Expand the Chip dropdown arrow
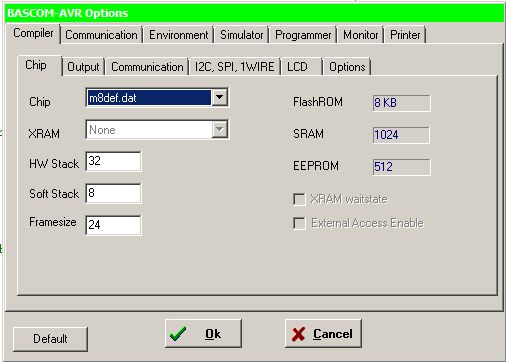The height and width of the screenshot is (362, 506). (x=219, y=97)
